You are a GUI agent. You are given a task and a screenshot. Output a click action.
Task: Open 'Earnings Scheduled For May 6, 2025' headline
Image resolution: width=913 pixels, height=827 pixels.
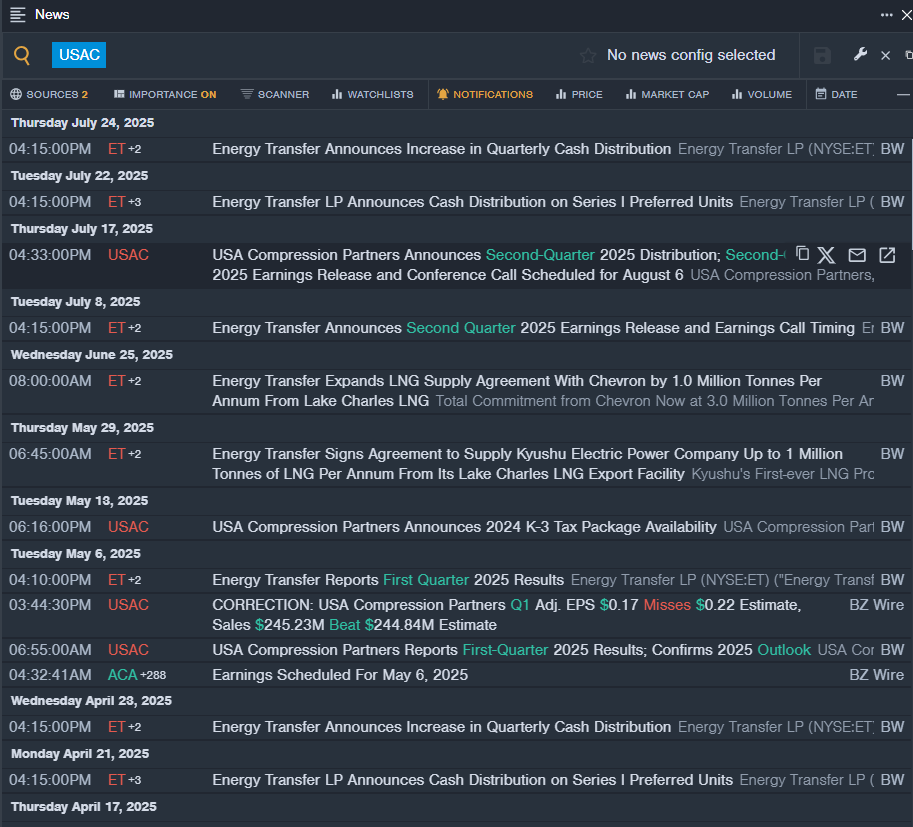point(340,675)
